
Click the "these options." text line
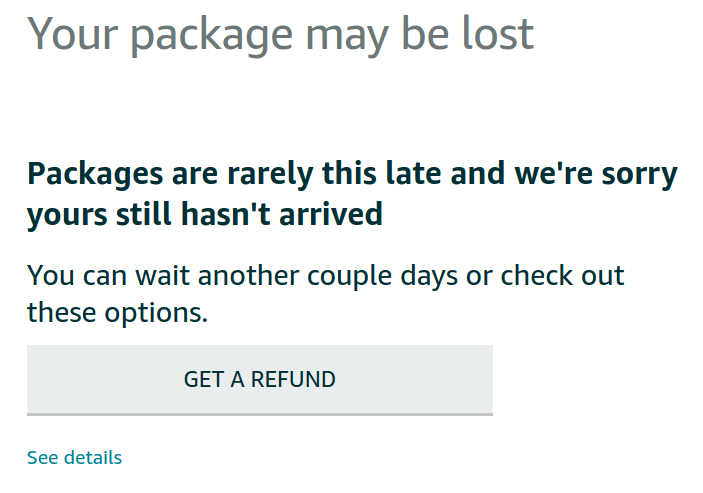click(x=117, y=312)
